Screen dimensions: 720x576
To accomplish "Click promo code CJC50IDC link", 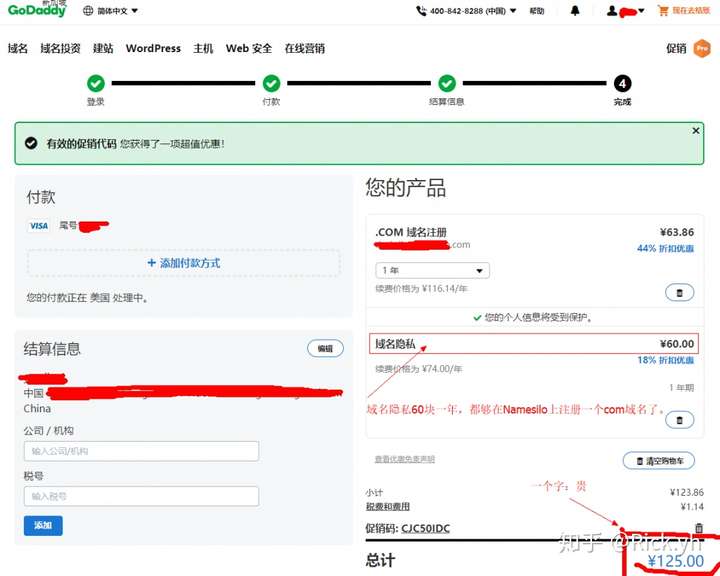I will (425, 528).
